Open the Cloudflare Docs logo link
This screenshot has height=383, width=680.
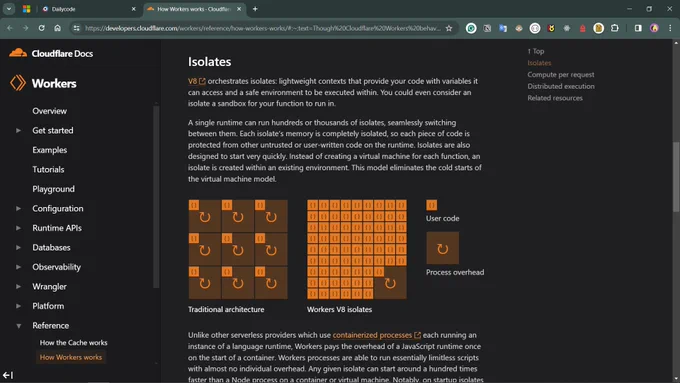pyautogui.click(x=51, y=53)
